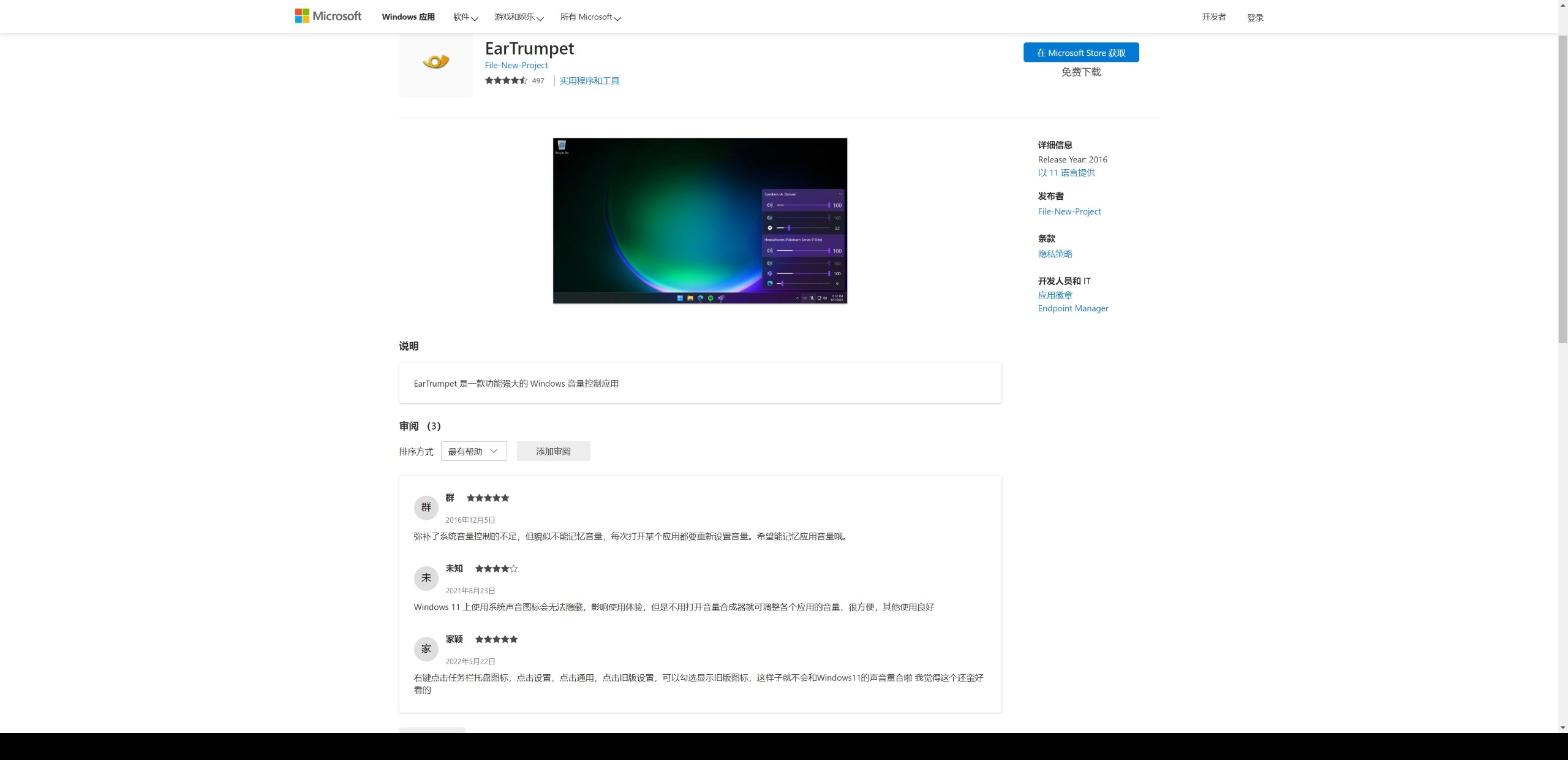The width and height of the screenshot is (1568, 760).
Task: Open the 所有 Microsoft dropdown
Action: pyautogui.click(x=589, y=17)
